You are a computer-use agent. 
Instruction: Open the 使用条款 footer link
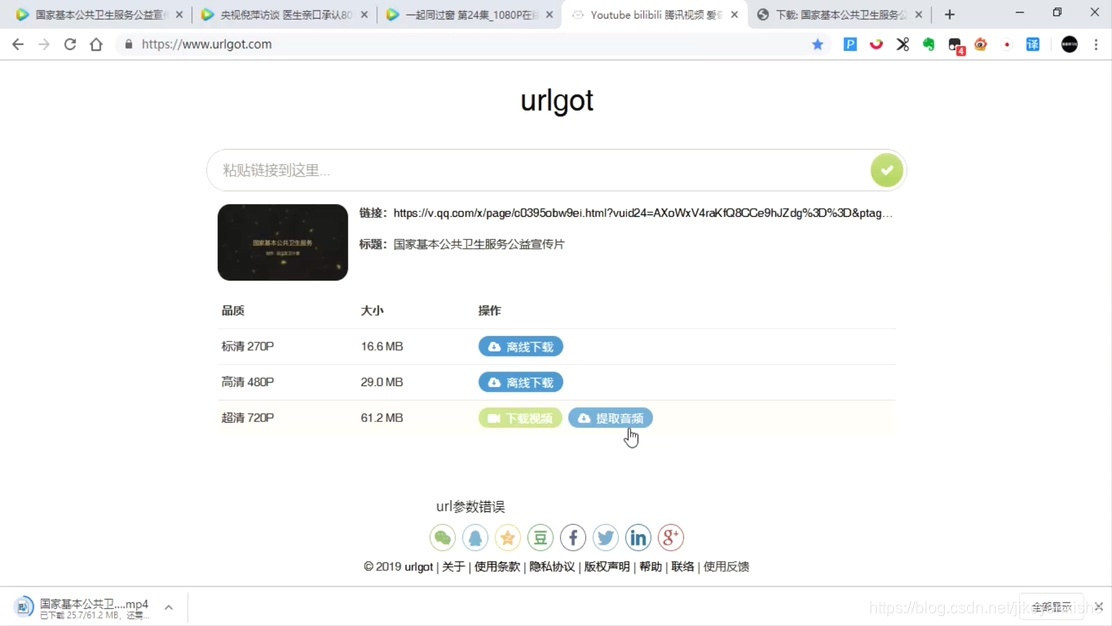(x=497, y=566)
